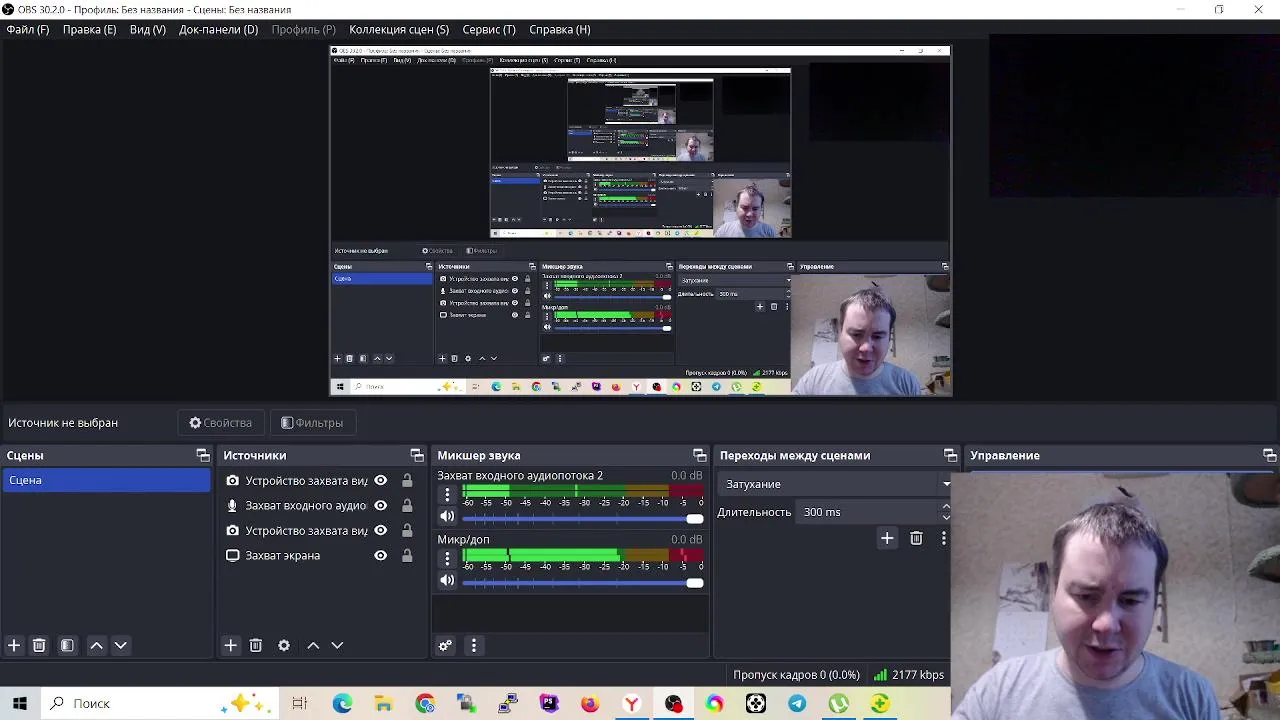This screenshot has width=1280, height=720.
Task: Open Telegram from the taskbar
Action: pos(797,703)
